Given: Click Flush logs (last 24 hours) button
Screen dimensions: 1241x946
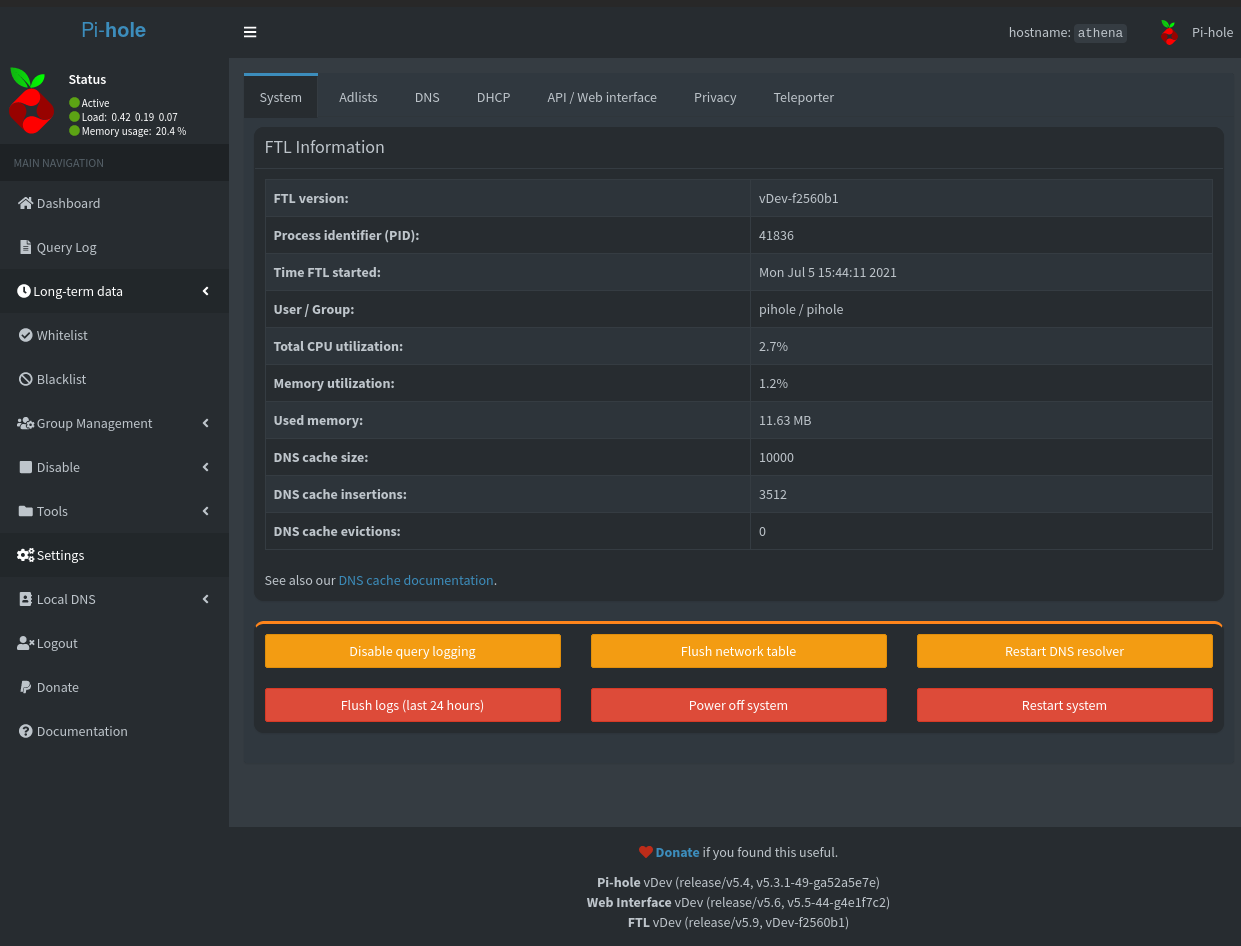Looking at the screenshot, I should coord(413,705).
